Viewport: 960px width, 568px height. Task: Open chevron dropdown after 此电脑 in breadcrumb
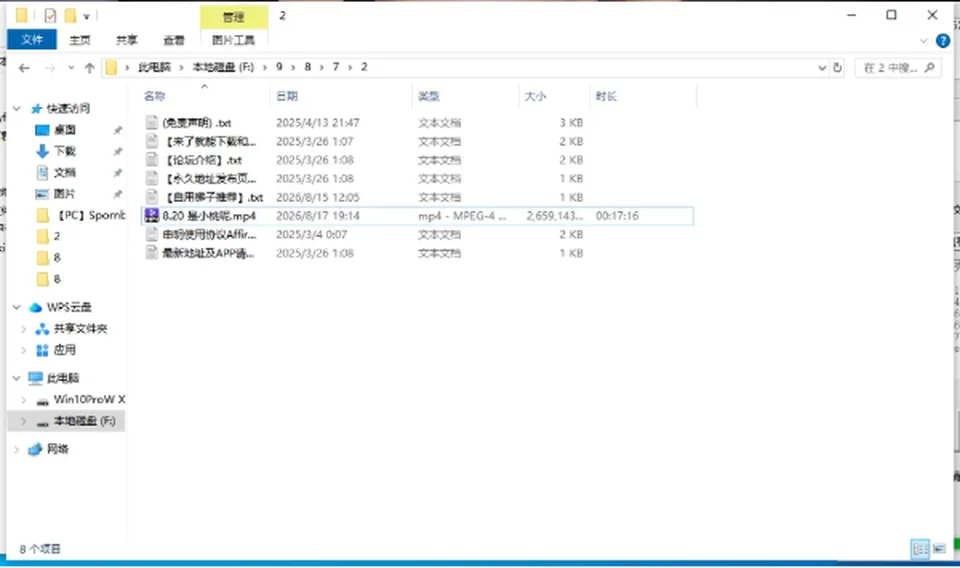click(x=181, y=67)
